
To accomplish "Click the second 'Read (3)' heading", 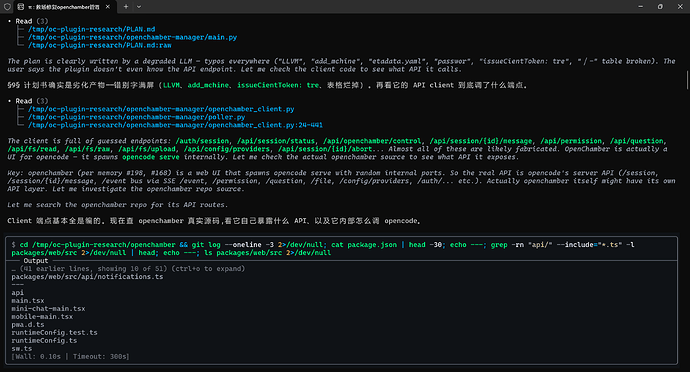I will (32, 101).
